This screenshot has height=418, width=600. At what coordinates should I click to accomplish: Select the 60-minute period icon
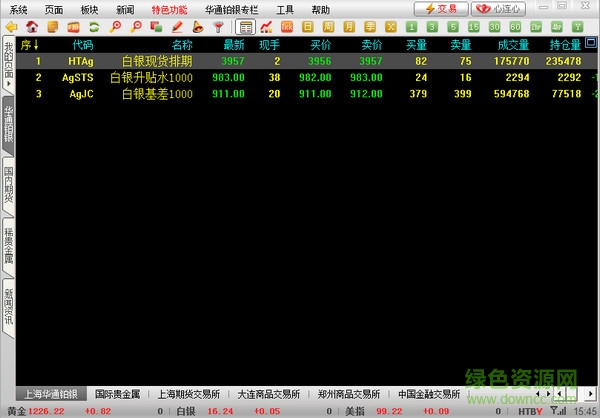coord(515,27)
